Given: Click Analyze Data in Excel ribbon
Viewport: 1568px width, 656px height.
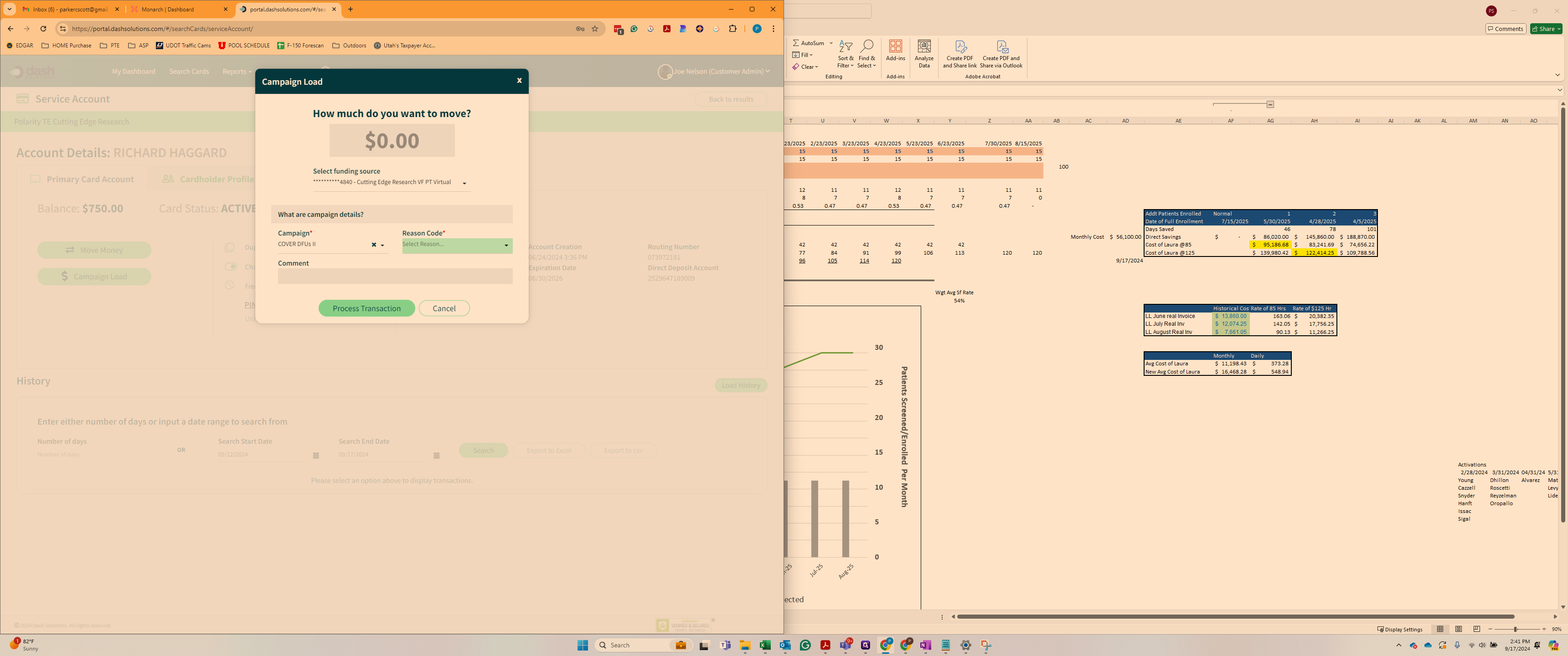Looking at the screenshot, I should coord(924,54).
